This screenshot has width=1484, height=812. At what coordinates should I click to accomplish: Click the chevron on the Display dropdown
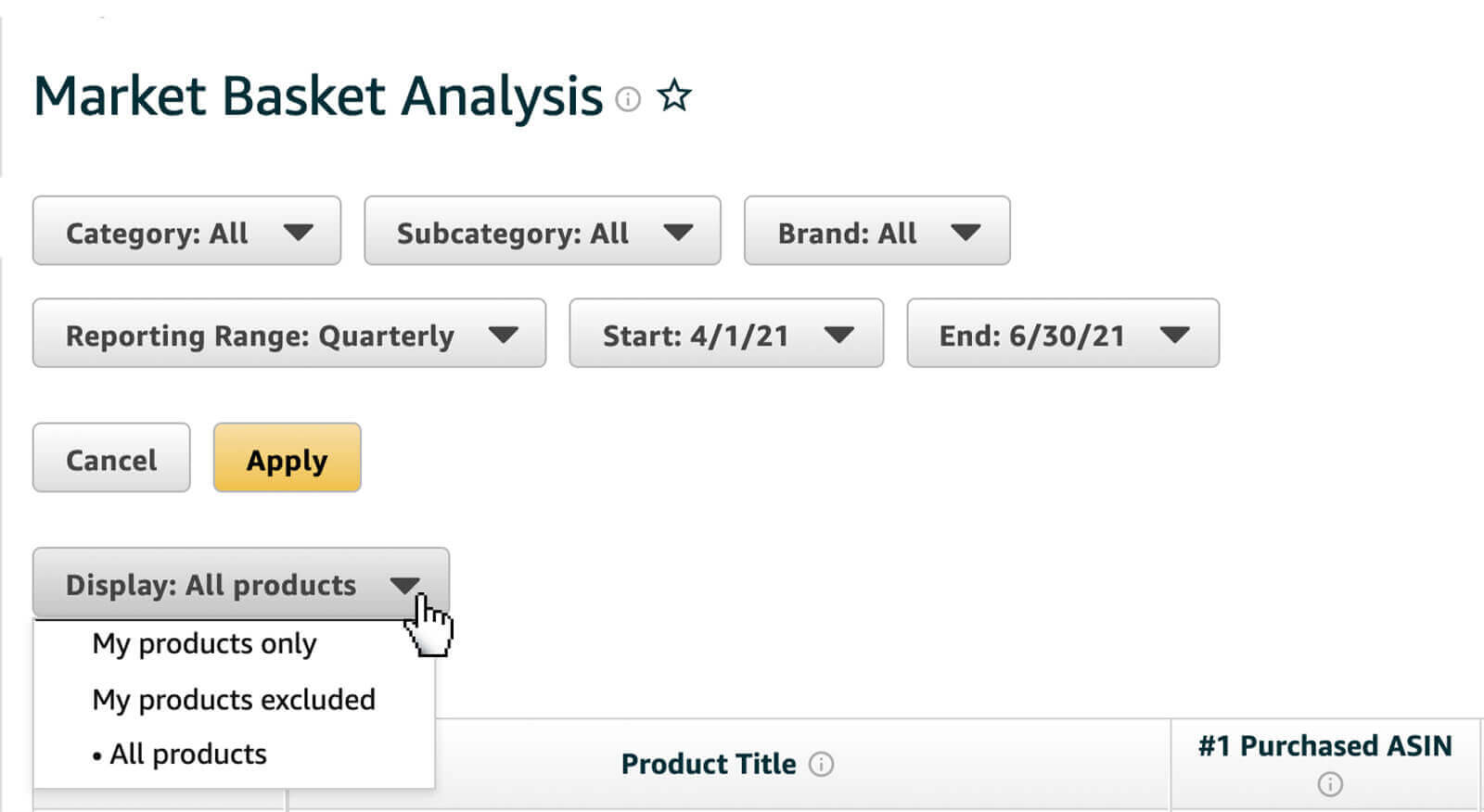pos(405,585)
